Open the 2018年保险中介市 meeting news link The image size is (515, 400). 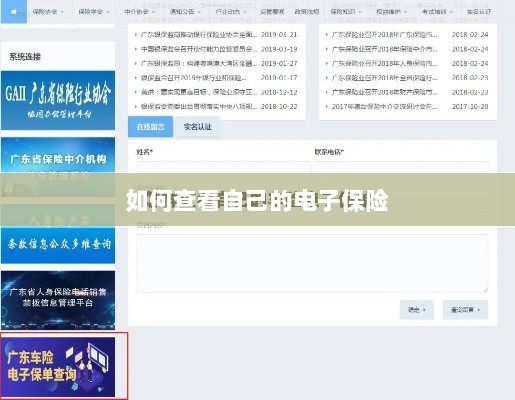pyautogui.click(x=385, y=49)
